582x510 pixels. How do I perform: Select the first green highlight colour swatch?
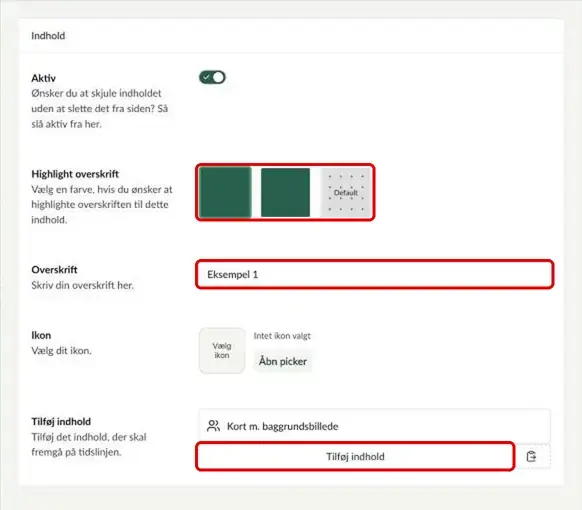pyautogui.click(x=225, y=192)
